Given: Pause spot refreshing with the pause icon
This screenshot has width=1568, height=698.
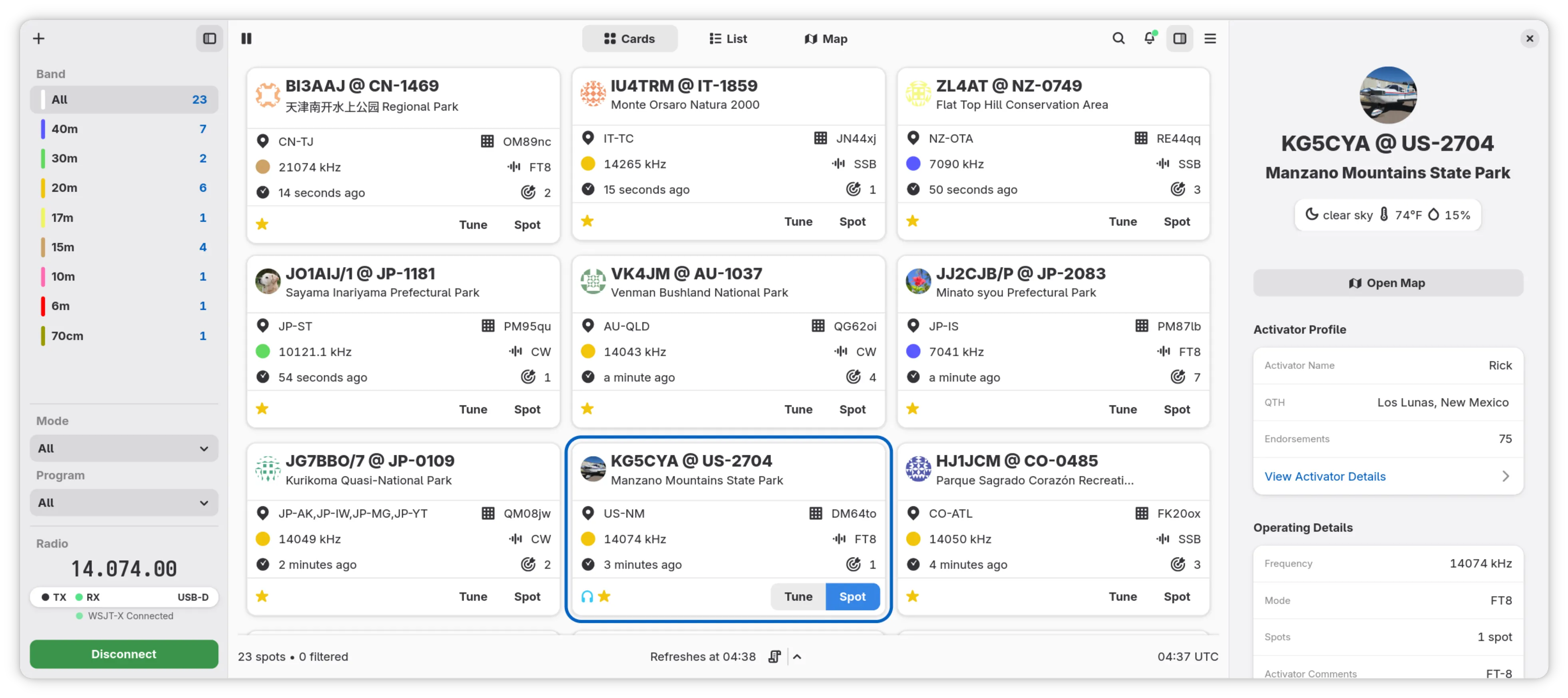Looking at the screenshot, I should coord(246,38).
